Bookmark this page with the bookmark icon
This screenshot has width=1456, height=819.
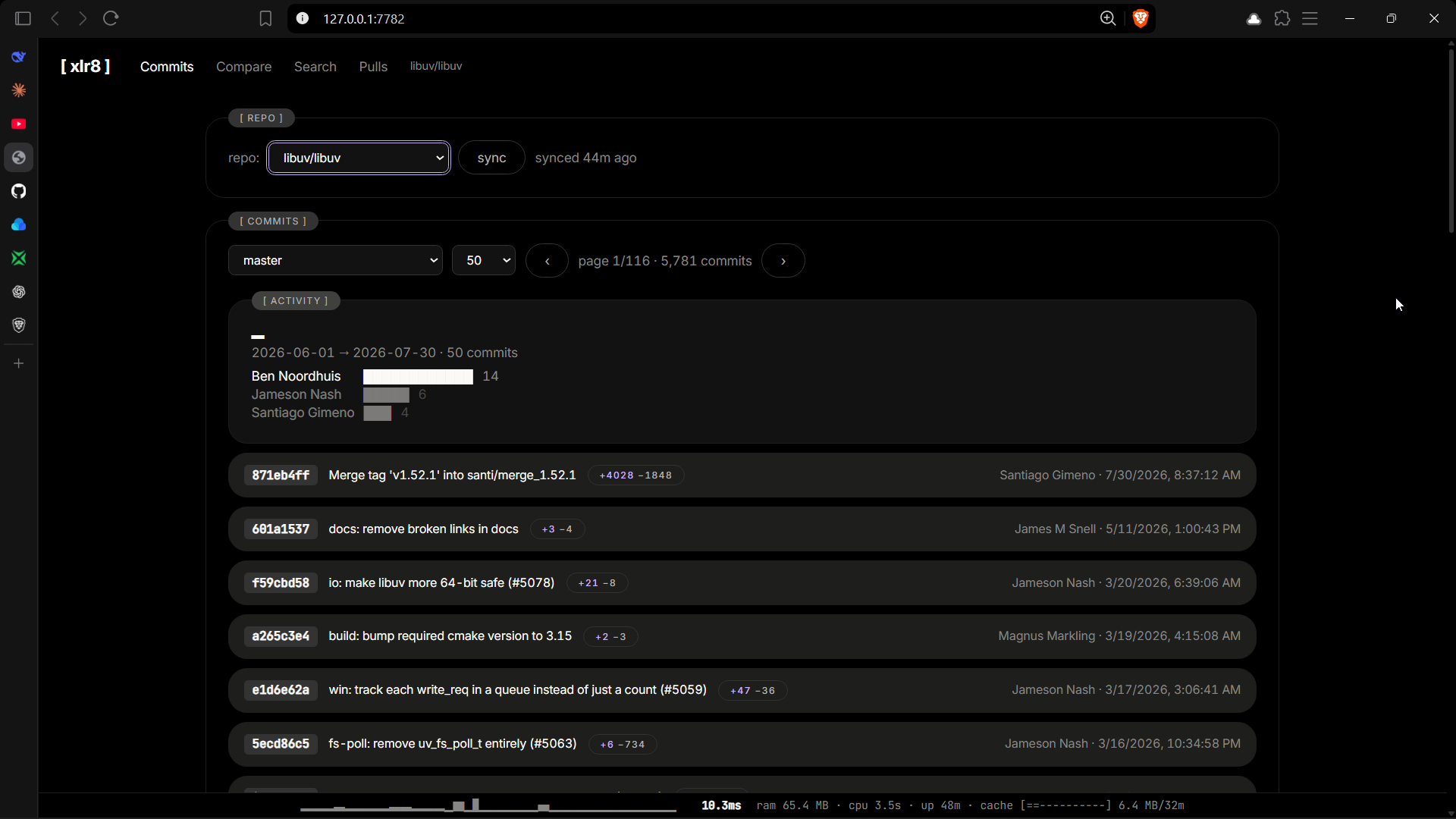click(265, 18)
